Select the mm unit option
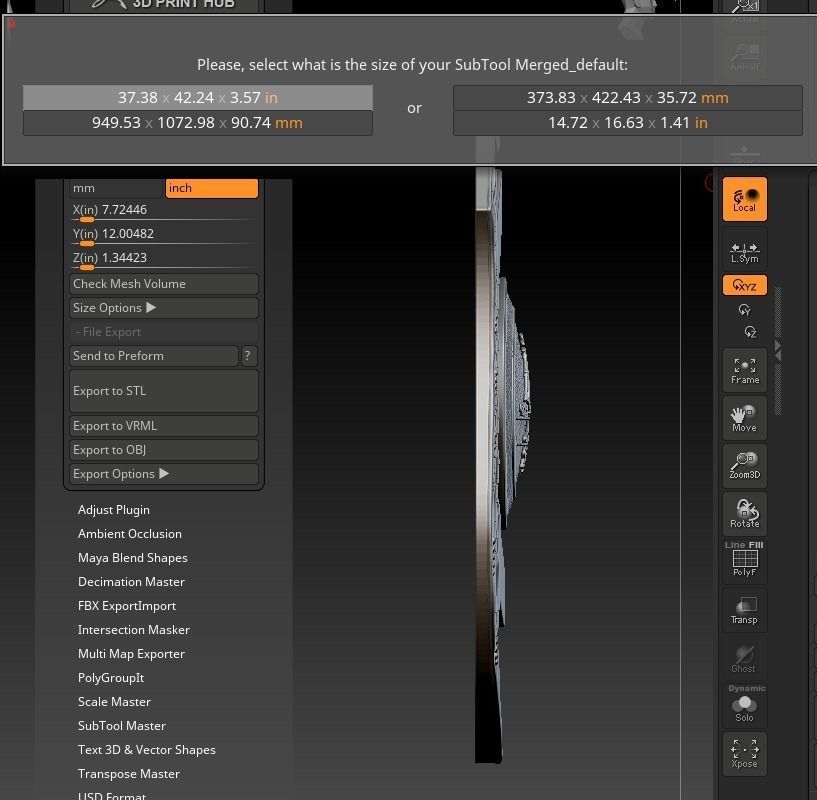The width and height of the screenshot is (817, 800). click(116, 188)
